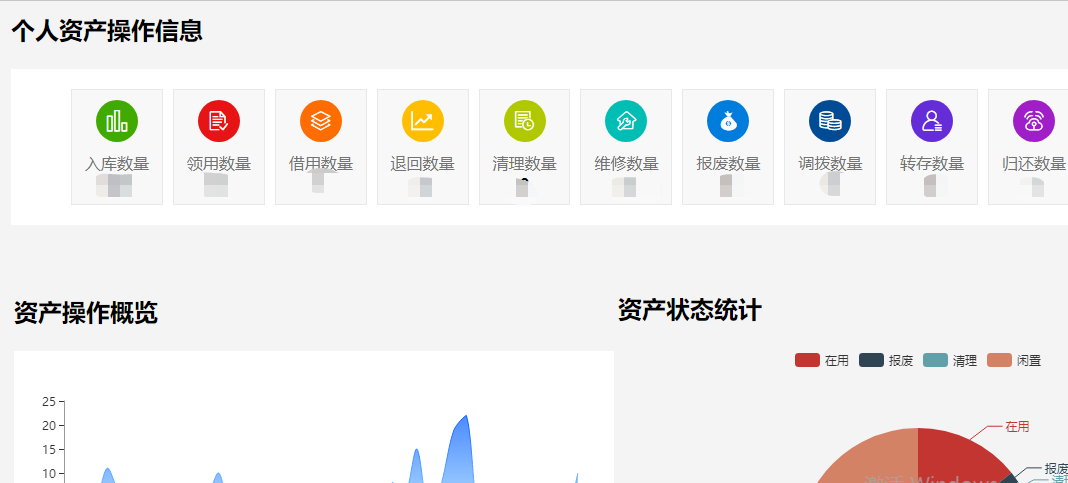Open the dark blue 调拨数量 coins icon

point(830,121)
